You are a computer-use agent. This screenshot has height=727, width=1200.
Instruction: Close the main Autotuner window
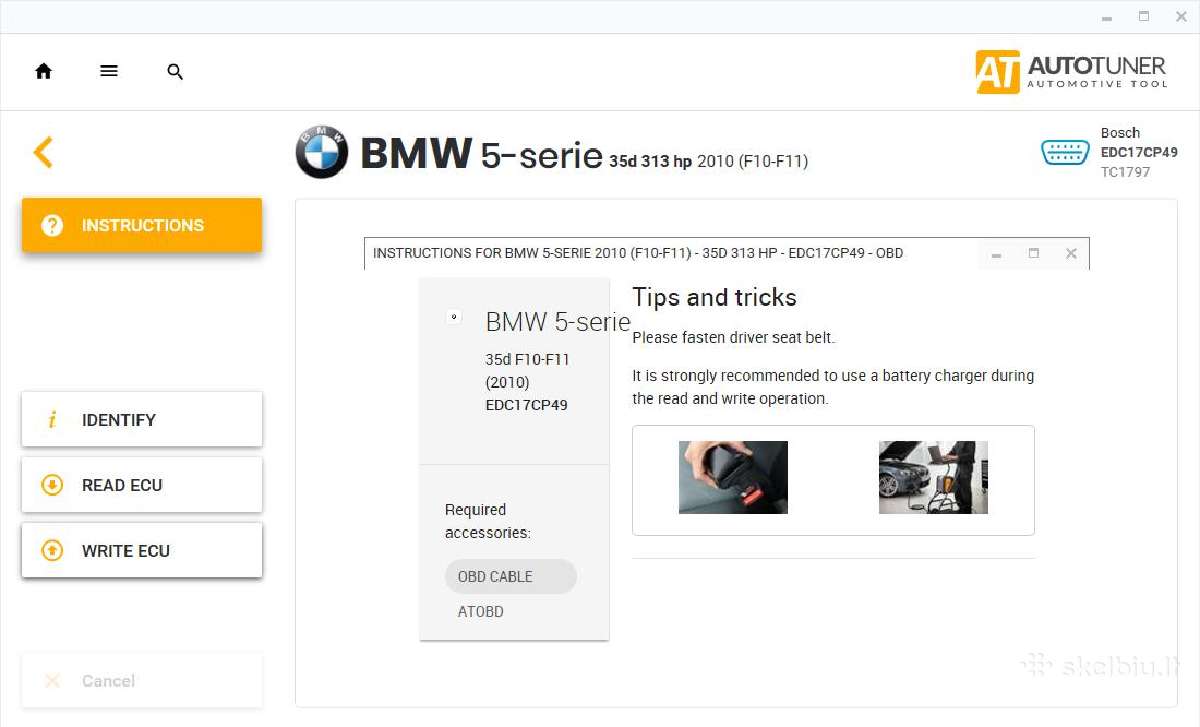1179,16
